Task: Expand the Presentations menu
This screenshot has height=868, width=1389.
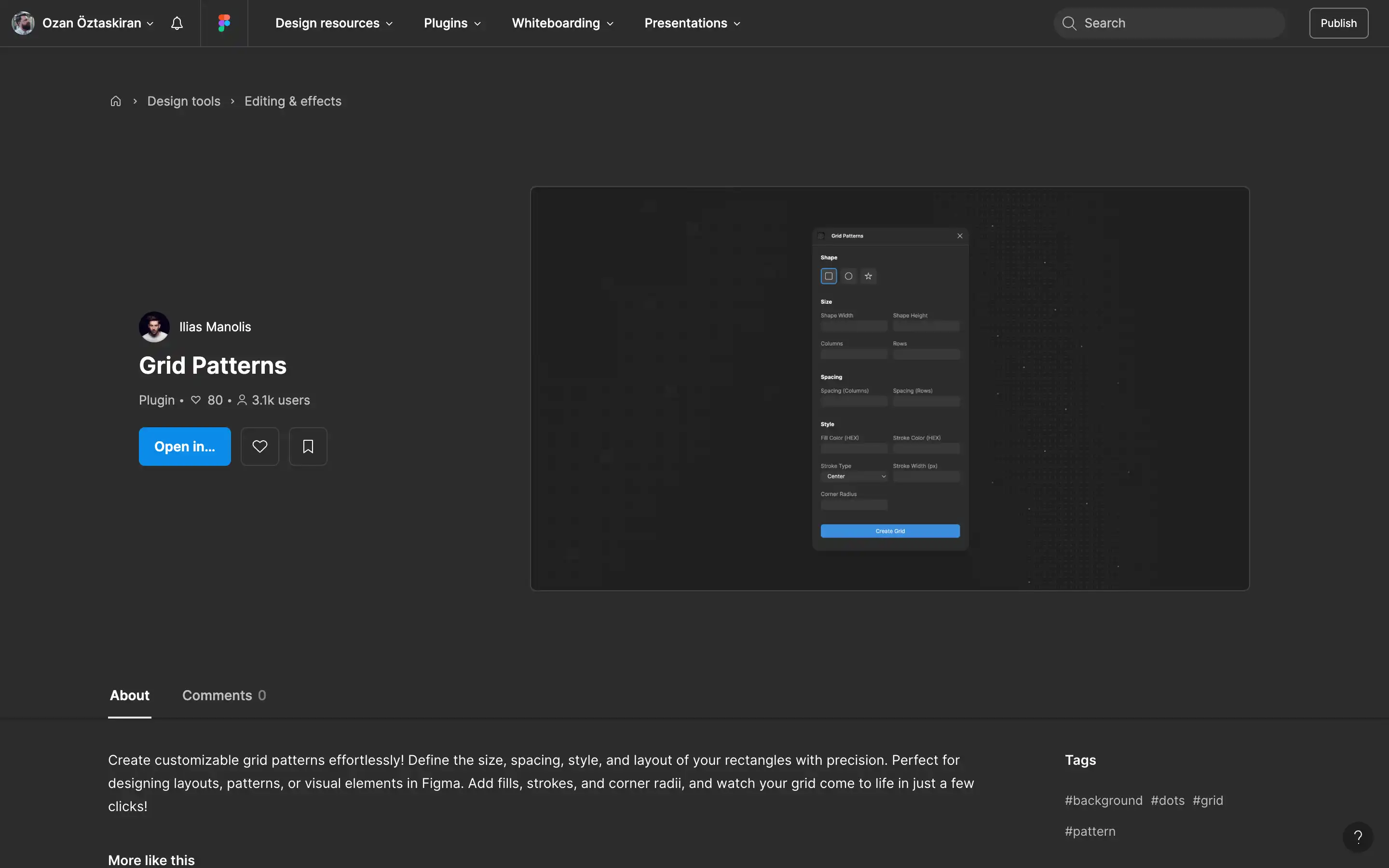Action: [692, 23]
